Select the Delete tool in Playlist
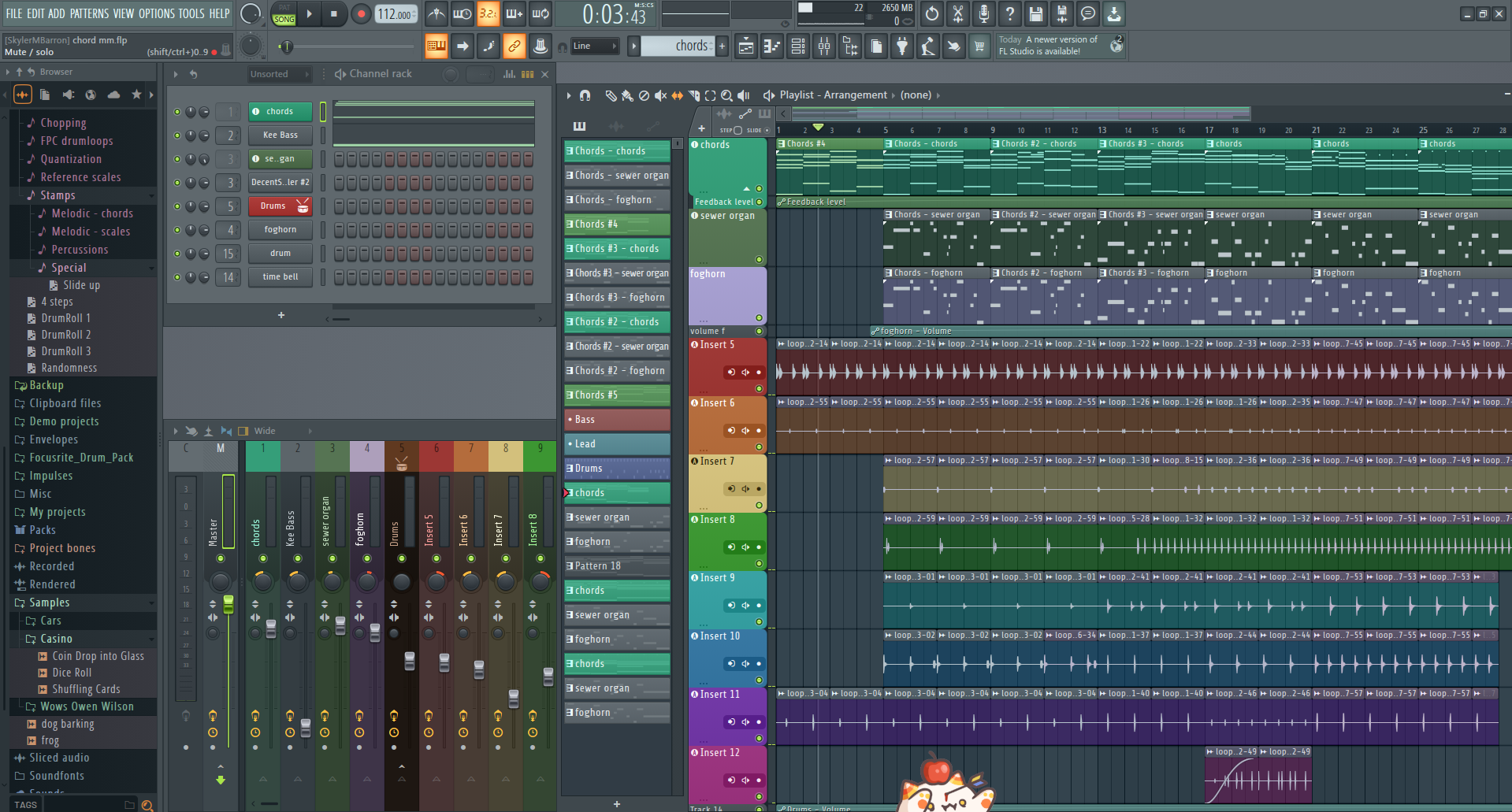 pos(644,95)
